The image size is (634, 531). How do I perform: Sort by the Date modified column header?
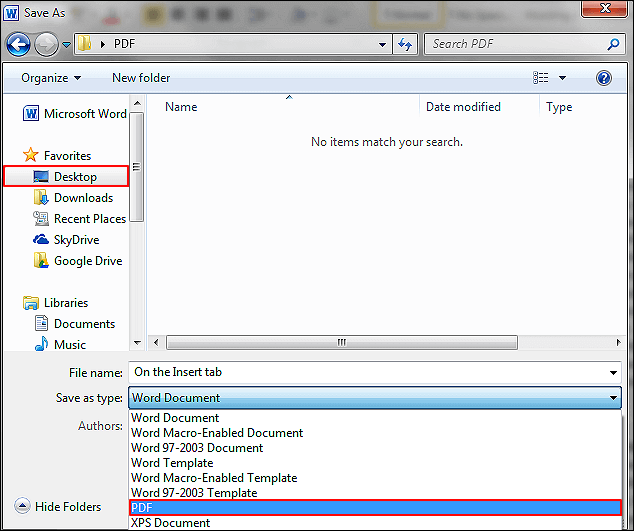tap(463, 107)
